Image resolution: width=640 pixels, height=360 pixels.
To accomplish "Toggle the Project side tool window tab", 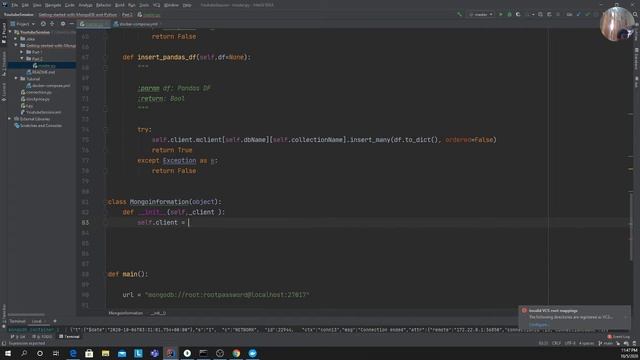I will point(4,33).
